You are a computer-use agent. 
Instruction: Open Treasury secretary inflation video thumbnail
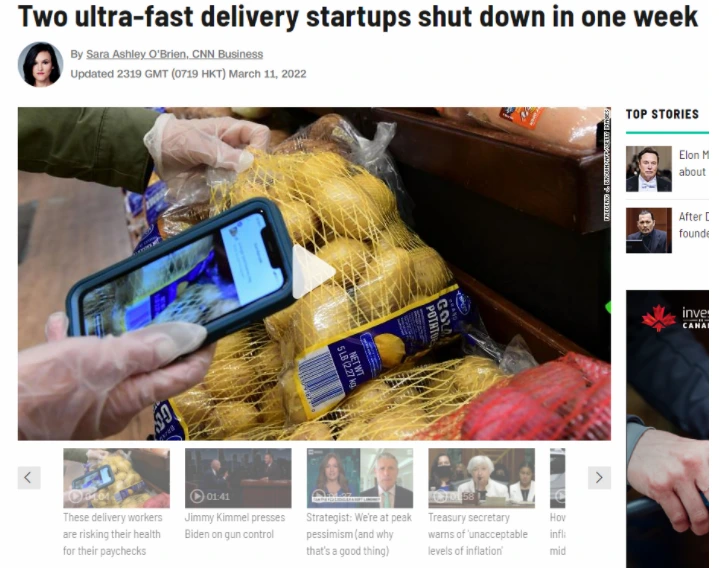[x=481, y=478]
